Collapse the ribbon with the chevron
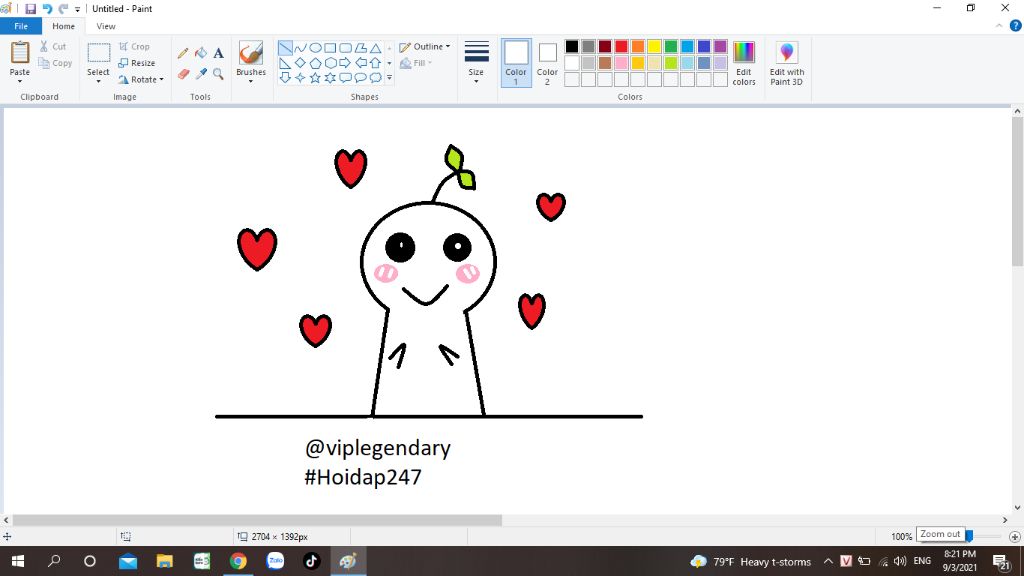 (x=999, y=26)
